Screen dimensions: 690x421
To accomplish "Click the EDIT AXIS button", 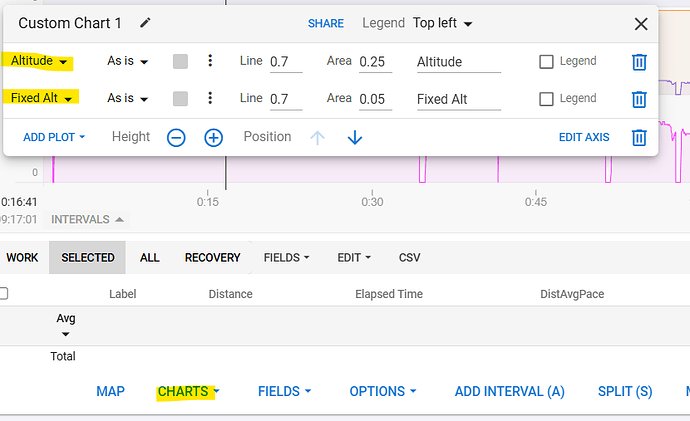I will (583, 137).
